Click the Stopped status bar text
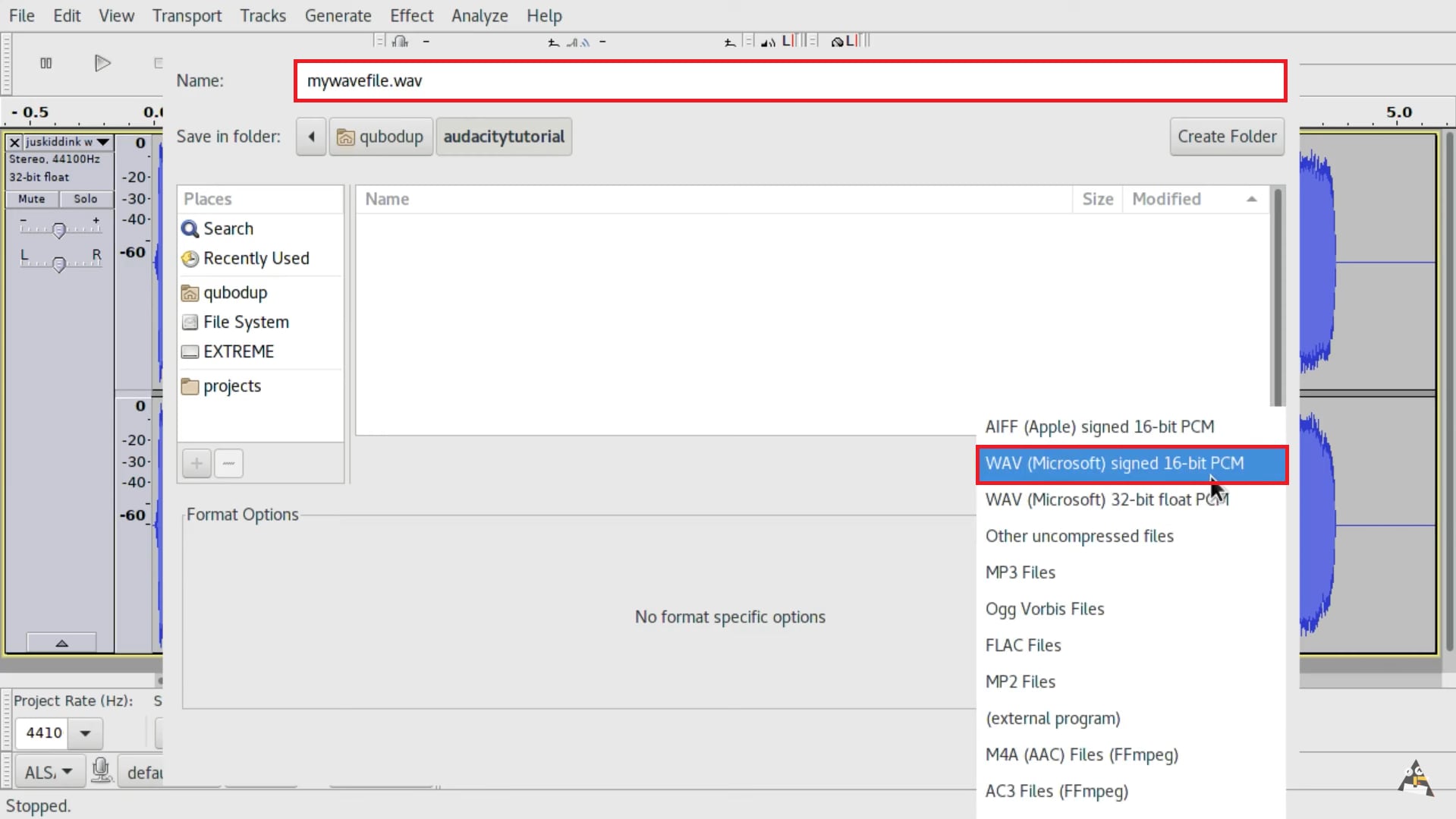 38,806
